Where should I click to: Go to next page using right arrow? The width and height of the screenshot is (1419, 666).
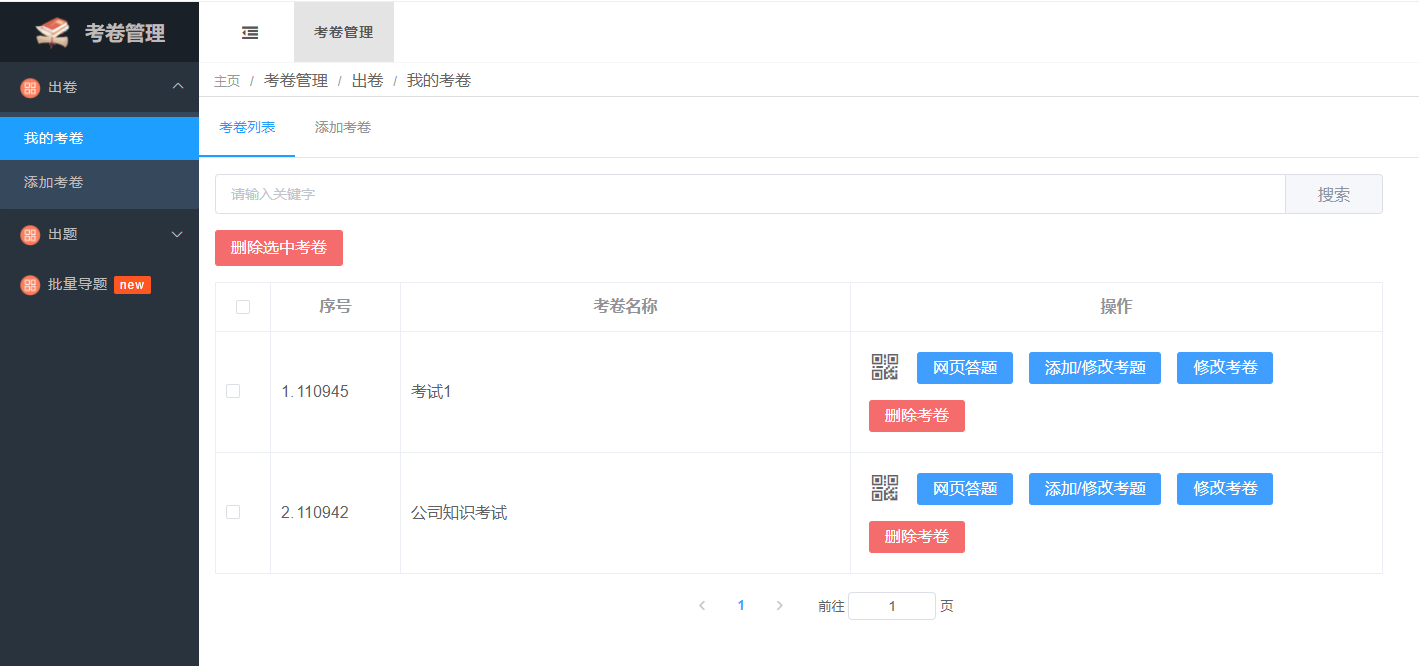[x=779, y=605]
